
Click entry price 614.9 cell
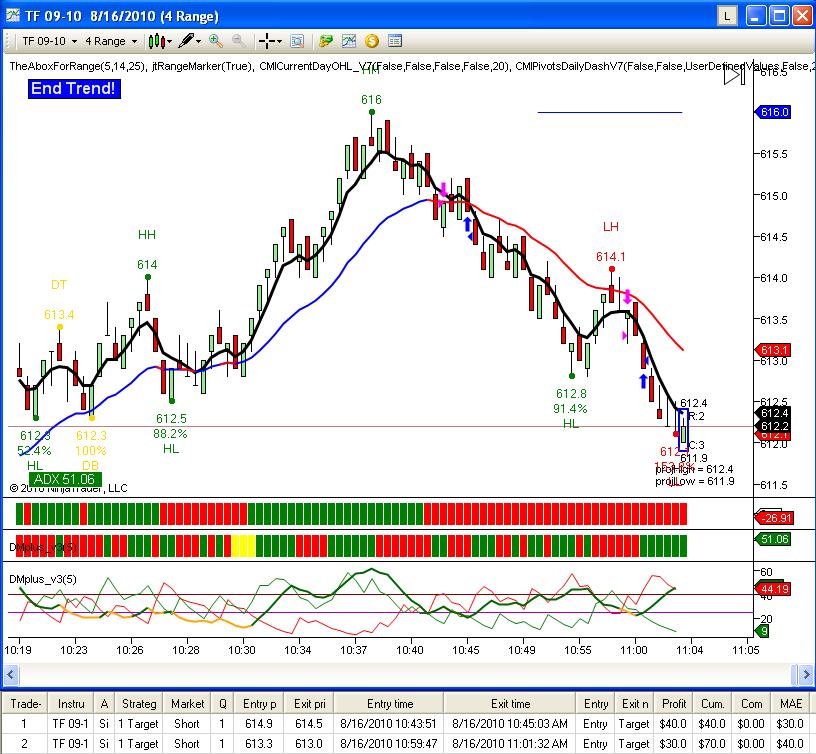click(259, 723)
